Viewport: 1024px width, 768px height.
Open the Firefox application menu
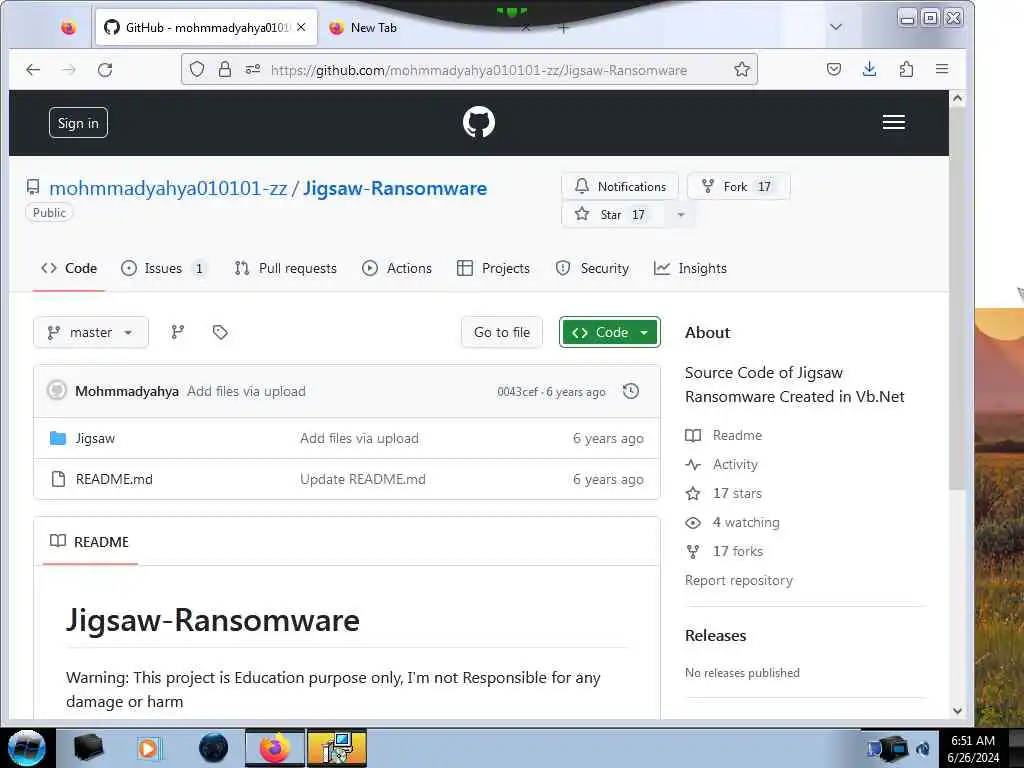point(942,69)
